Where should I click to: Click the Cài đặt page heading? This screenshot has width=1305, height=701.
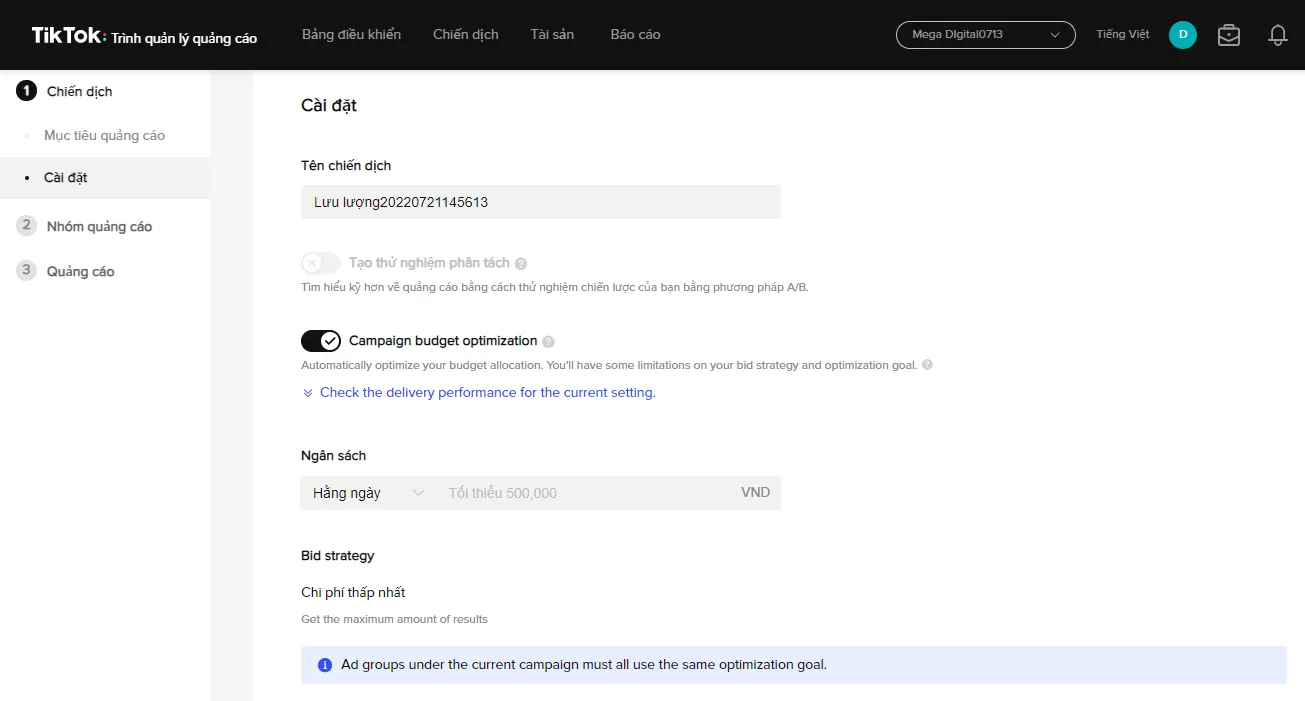pos(329,106)
